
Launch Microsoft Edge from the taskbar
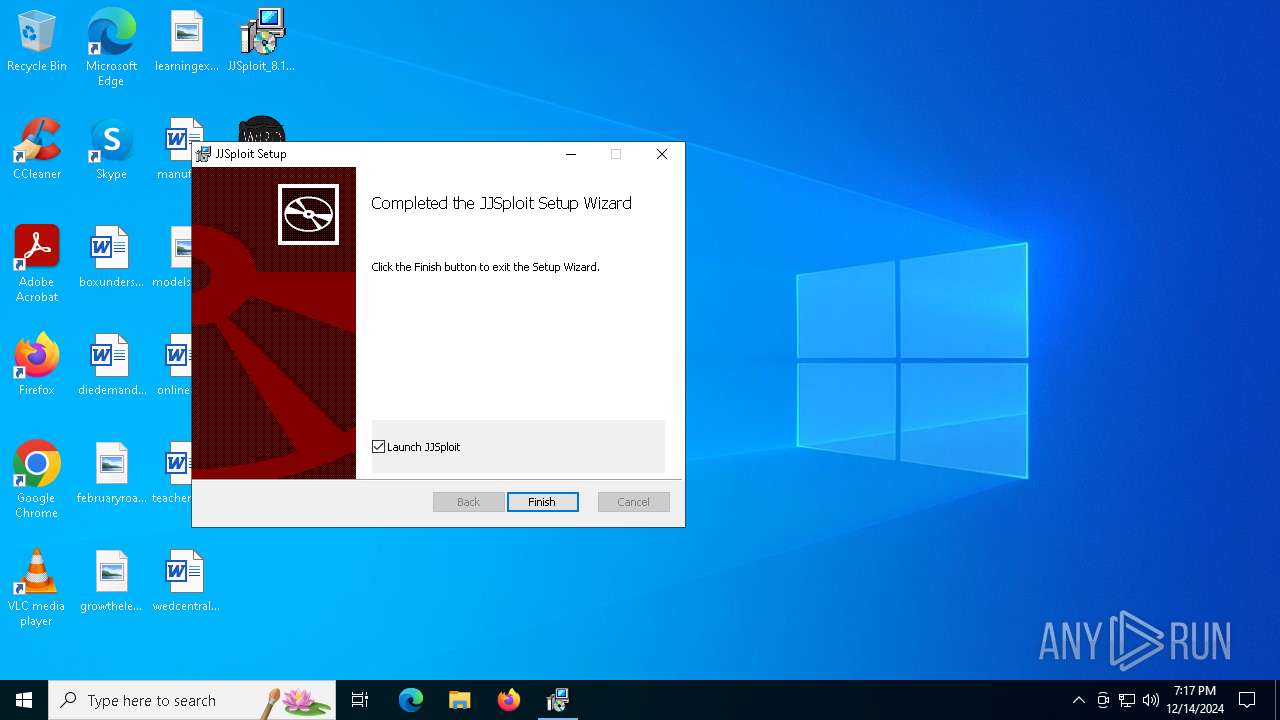[x=411, y=700]
